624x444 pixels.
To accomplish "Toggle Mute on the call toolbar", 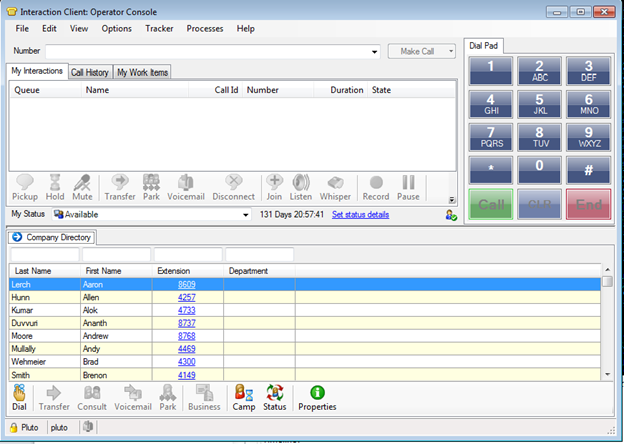I will tap(82, 186).
